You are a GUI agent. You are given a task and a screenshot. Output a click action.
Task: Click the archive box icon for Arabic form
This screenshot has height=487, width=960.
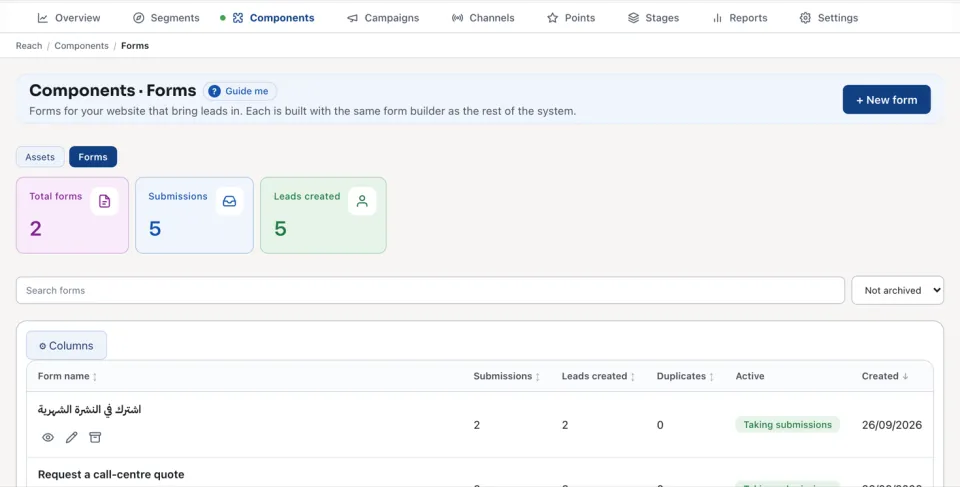(x=95, y=437)
